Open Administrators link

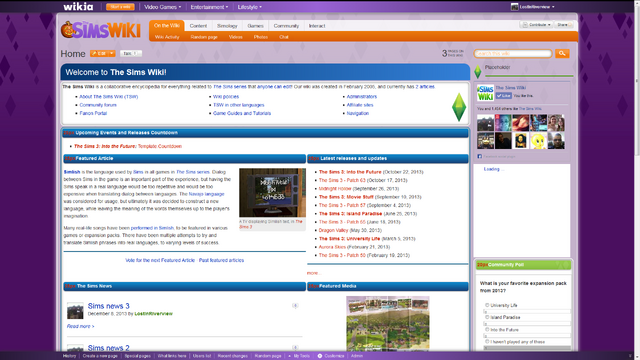[362, 97]
